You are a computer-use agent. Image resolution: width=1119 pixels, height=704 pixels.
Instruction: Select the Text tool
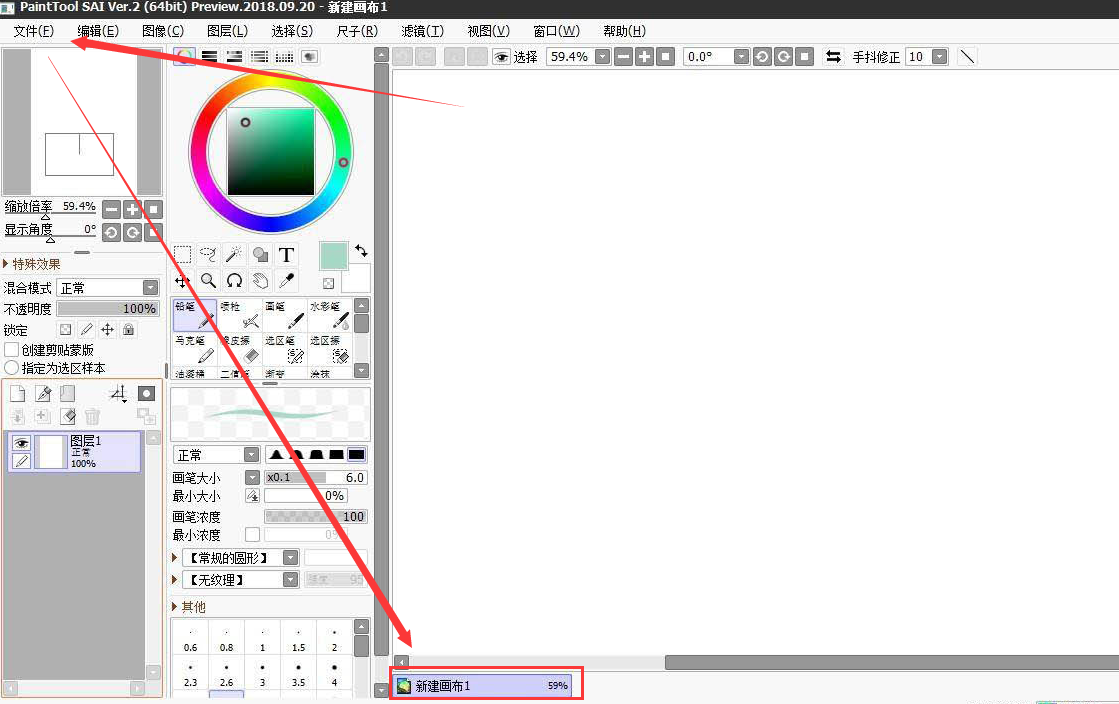(x=286, y=255)
